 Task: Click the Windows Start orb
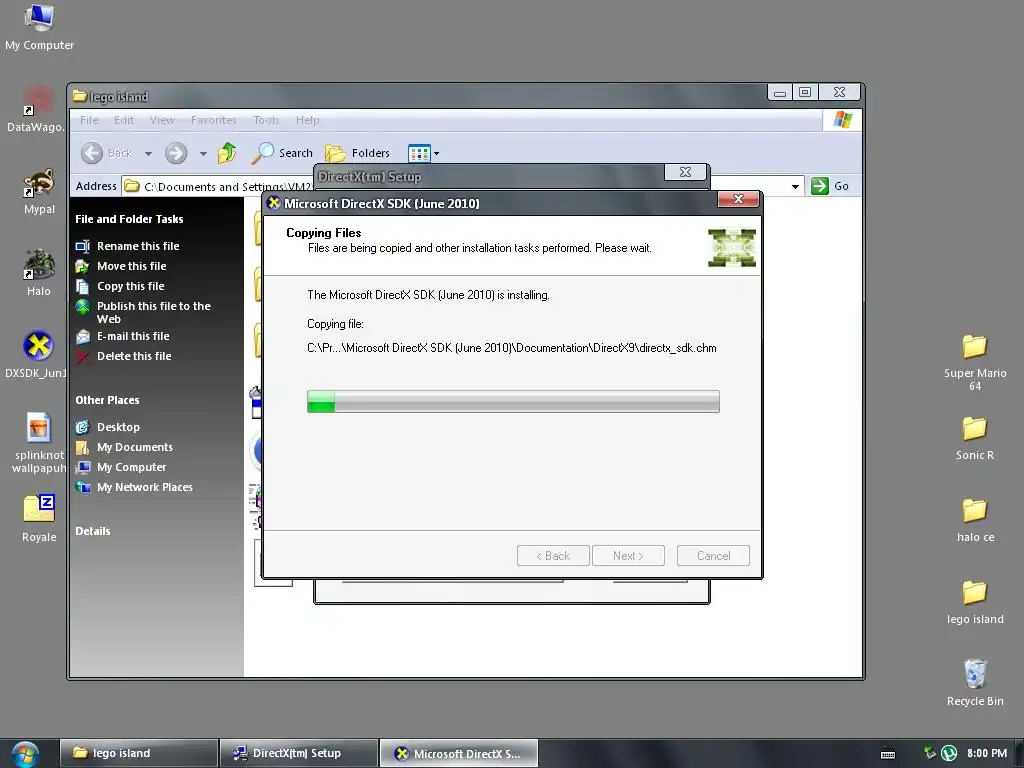click(x=25, y=754)
